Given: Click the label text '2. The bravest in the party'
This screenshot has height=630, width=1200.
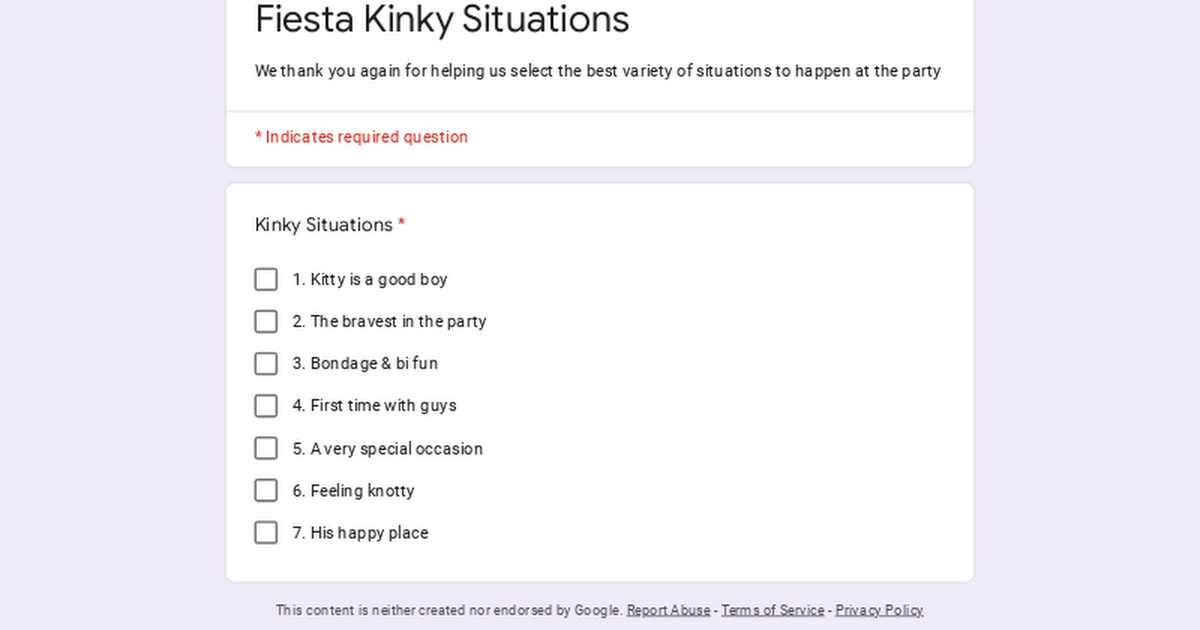Looking at the screenshot, I should (389, 321).
